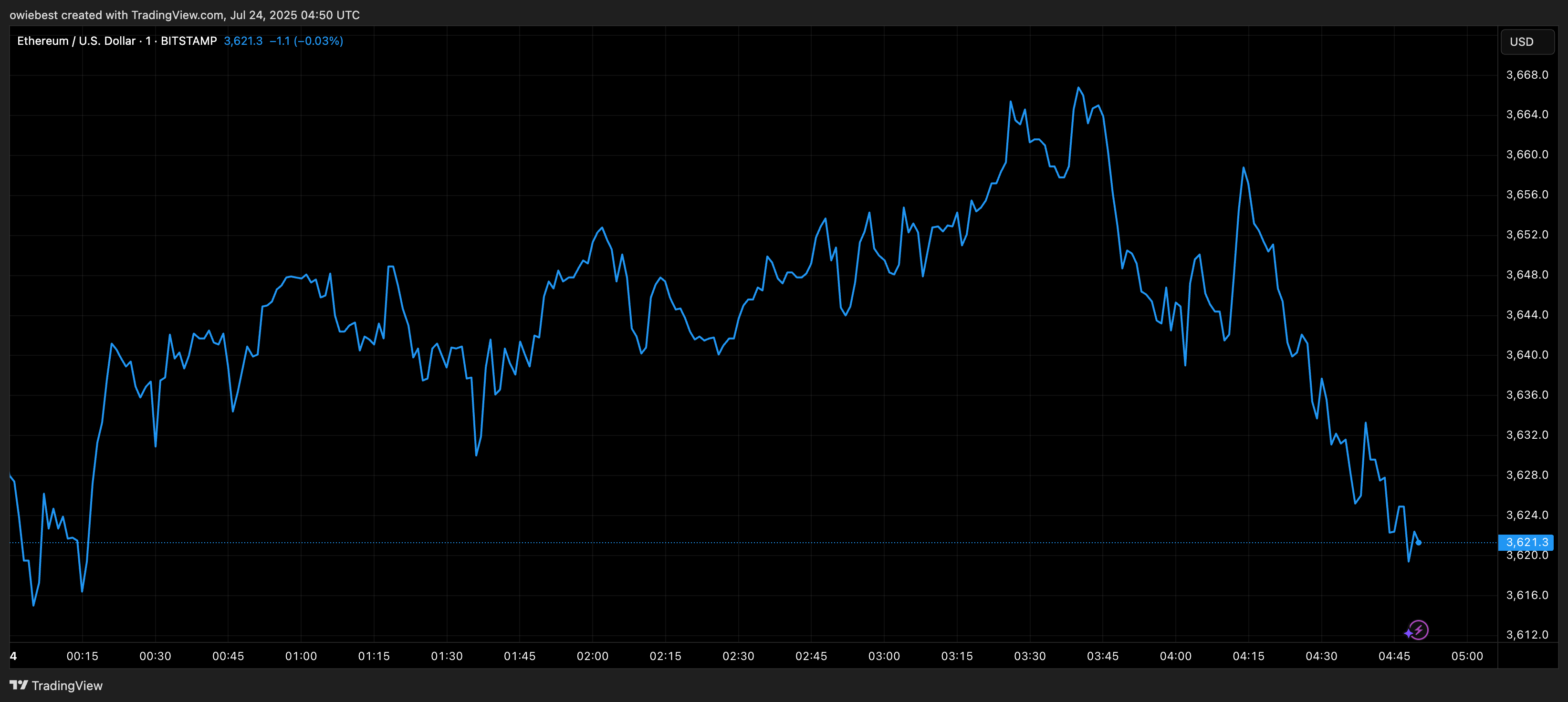The width and height of the screenshot is (1568, 702).
Task: Click the 01:15 time axis label
Action: pyautogui.click(x=374, y=656)
